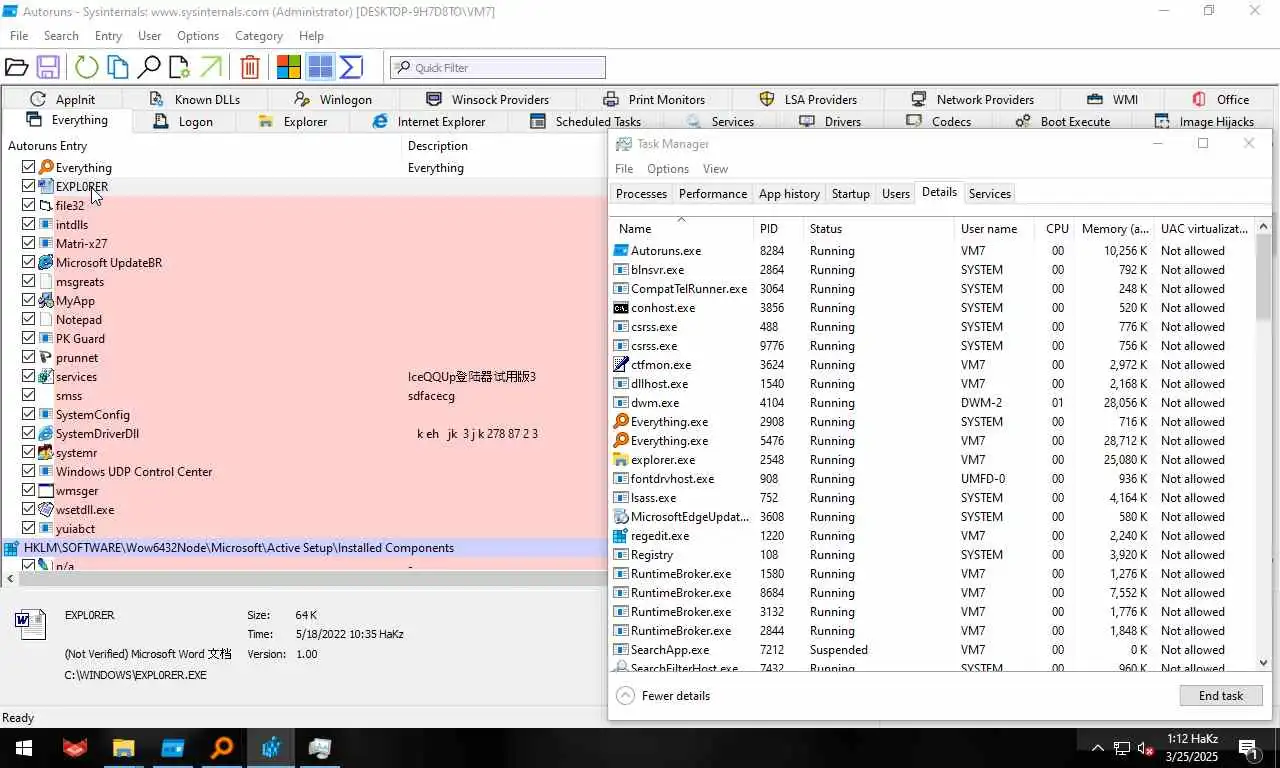Uncheck the EXPL0RER entry checkbox
1280x768 pixels.
coord(28,187)
